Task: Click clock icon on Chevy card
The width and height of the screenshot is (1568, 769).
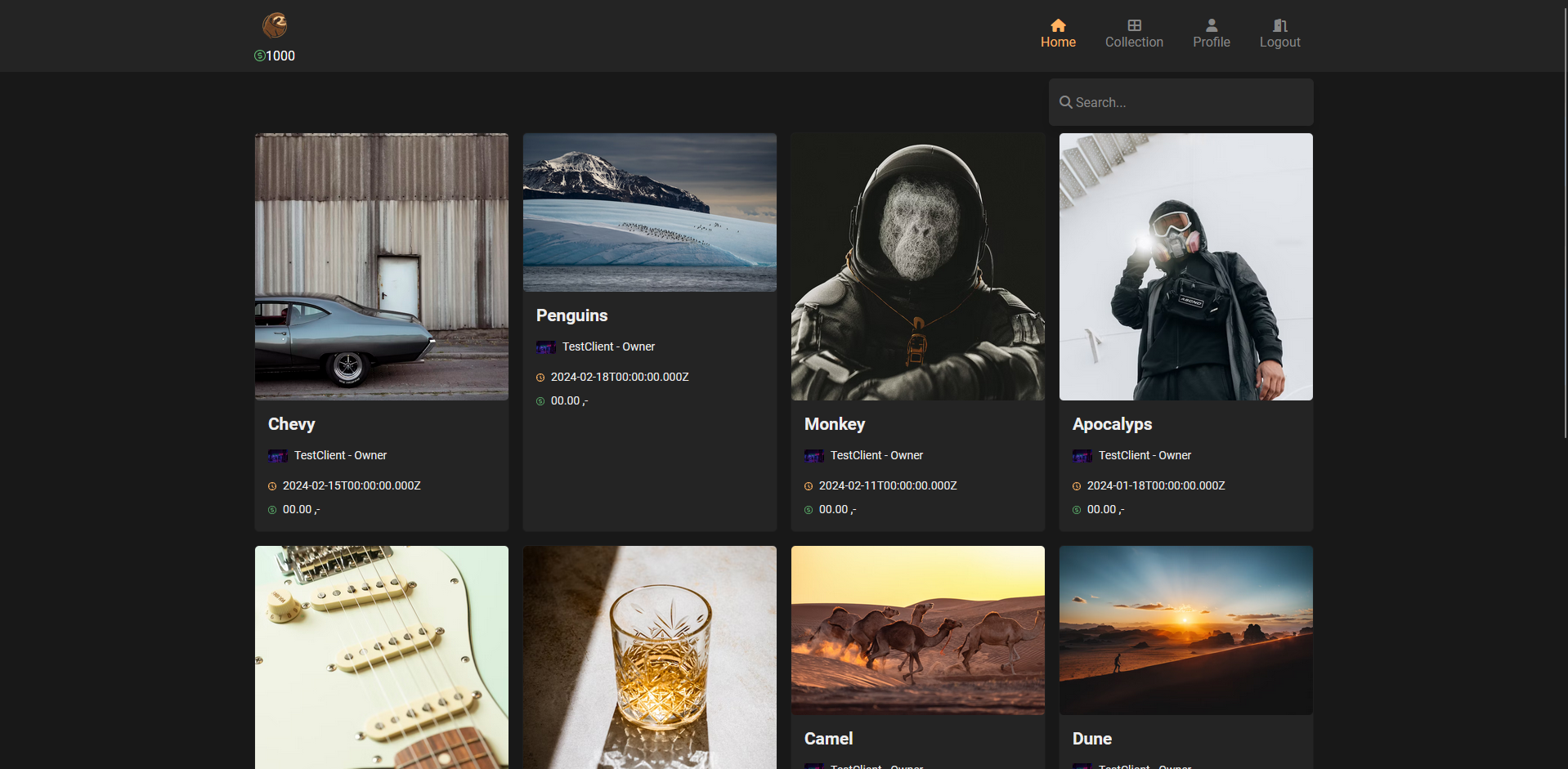Action: click(x=272, y=486)
